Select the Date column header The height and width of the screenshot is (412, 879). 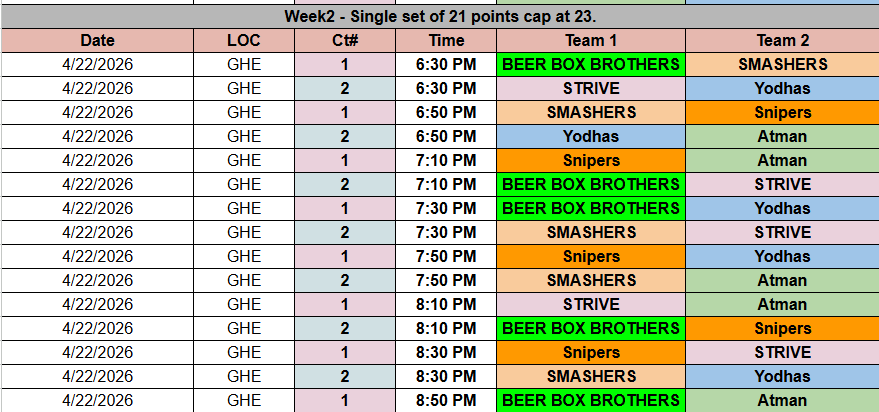tap(97, 41)
